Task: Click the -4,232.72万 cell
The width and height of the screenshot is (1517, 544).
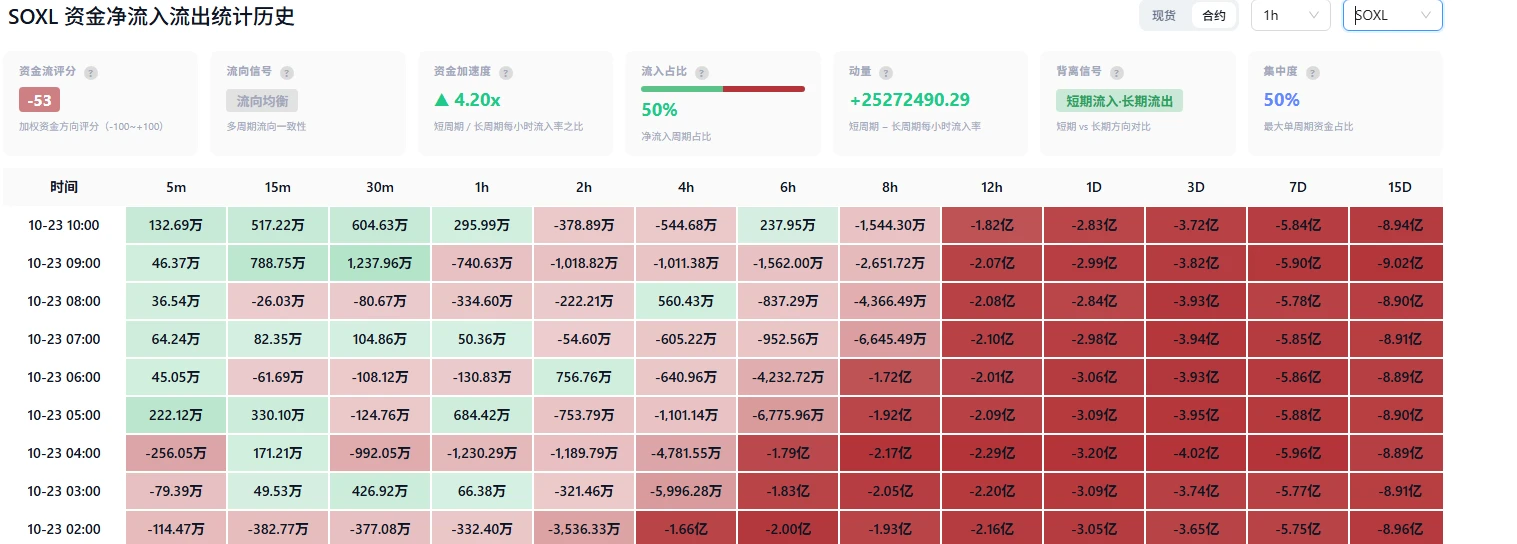Action: [x=788, y=377]
